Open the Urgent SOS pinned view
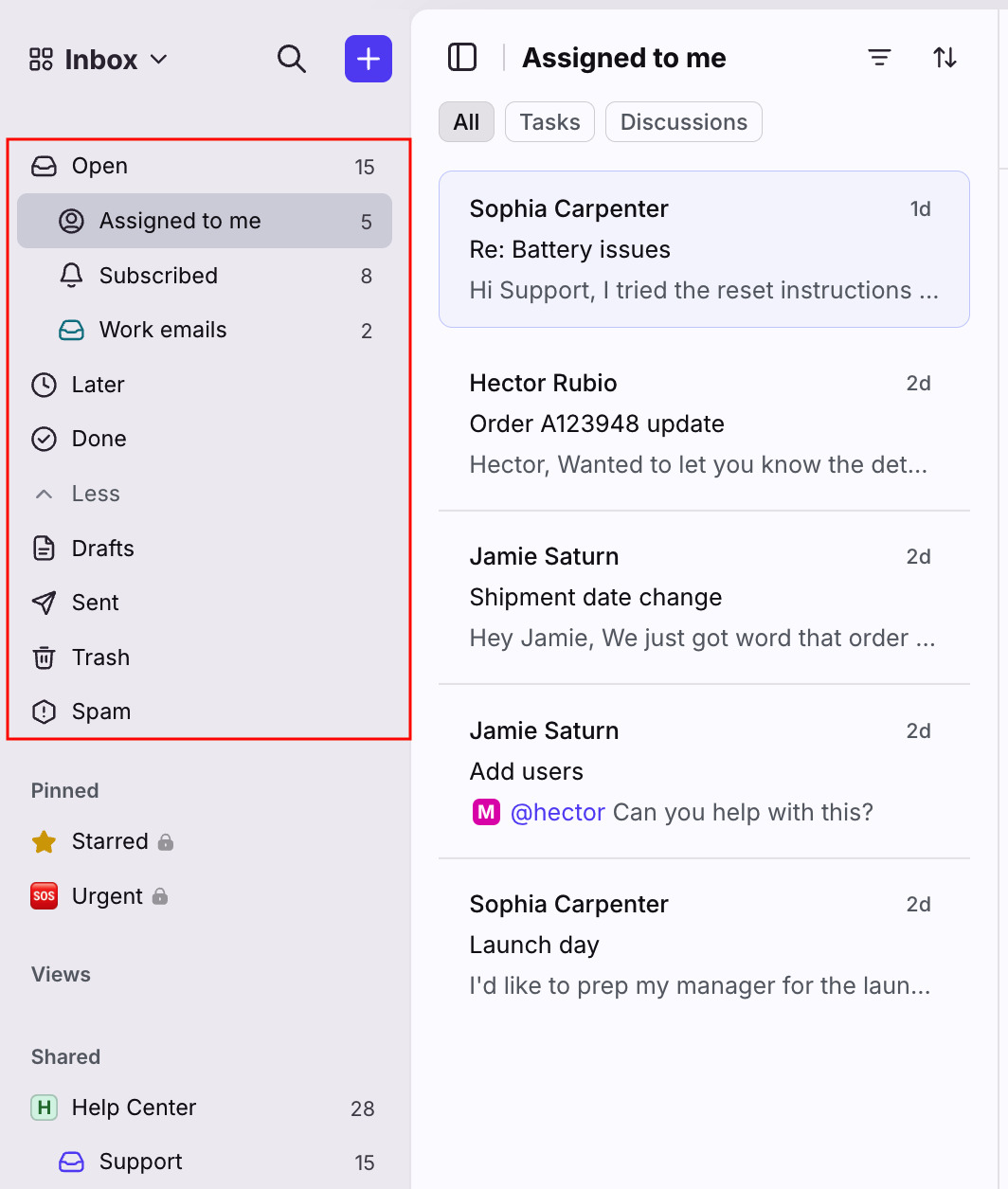This screenshot has width=1008, height=1189. click(99, 896)
